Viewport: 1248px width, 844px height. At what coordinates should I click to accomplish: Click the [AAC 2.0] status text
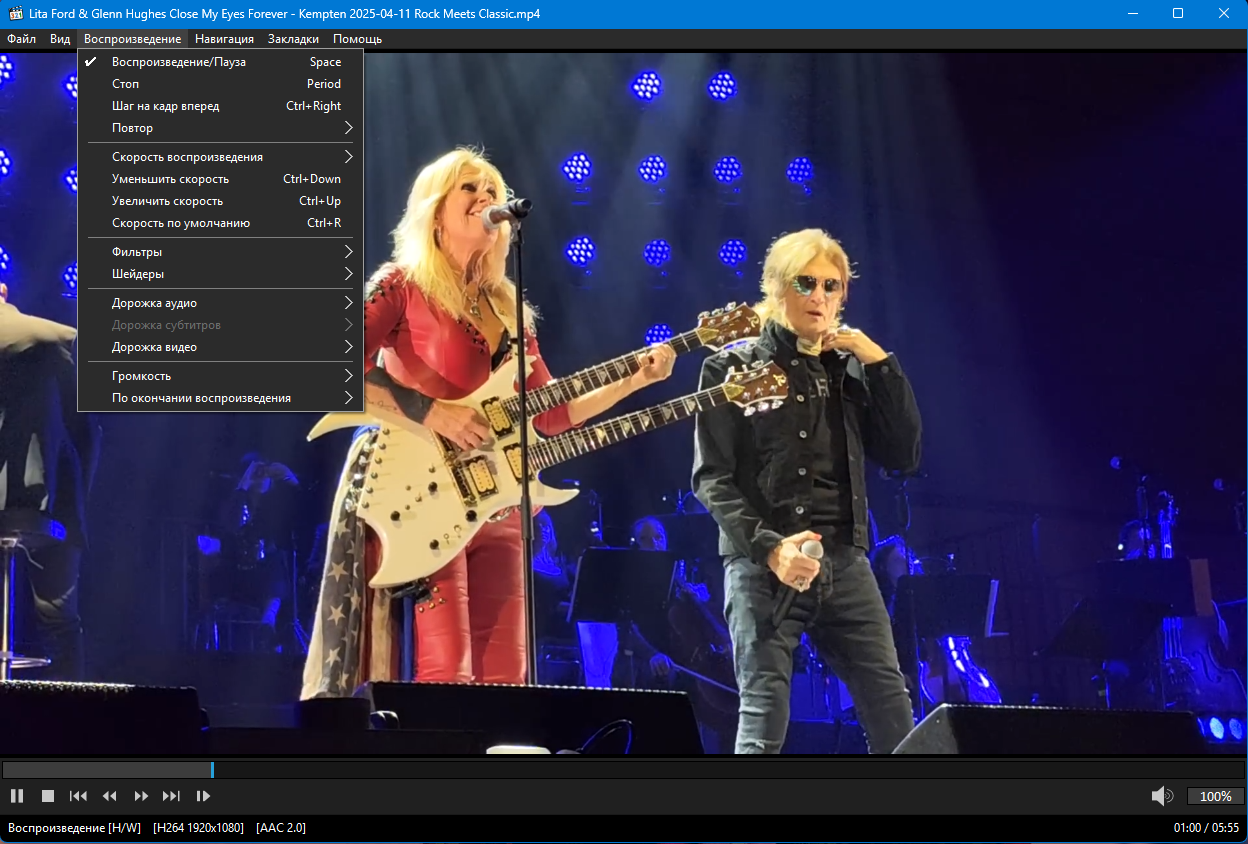pos(281,828)
